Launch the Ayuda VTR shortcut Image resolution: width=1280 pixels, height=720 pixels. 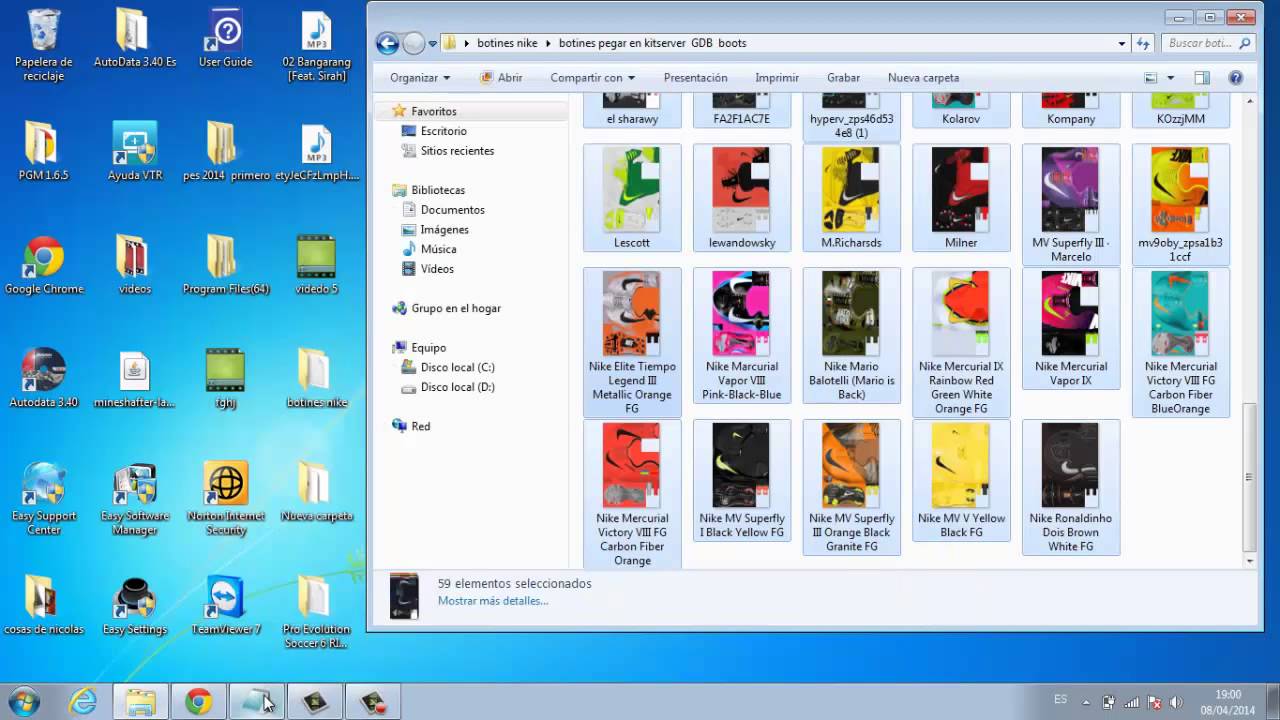coord(135,152)
